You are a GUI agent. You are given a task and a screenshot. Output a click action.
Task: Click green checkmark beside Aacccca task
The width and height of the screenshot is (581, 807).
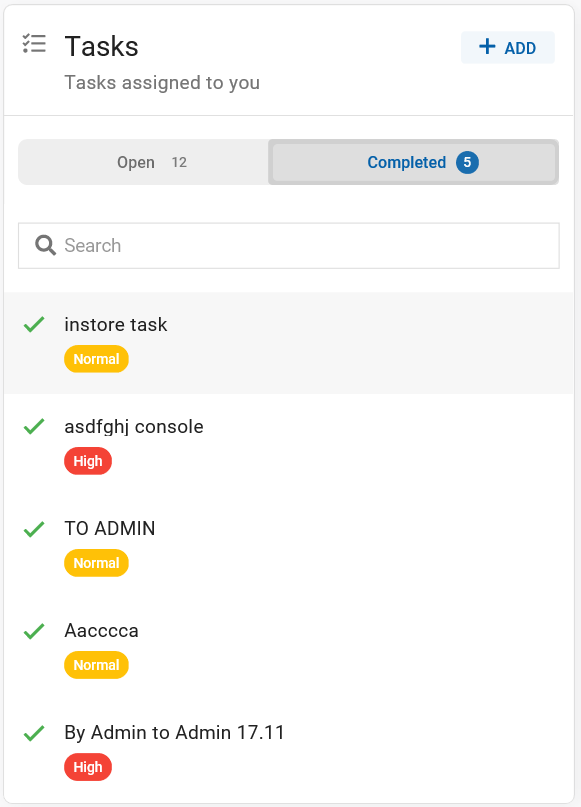[34, 630]
